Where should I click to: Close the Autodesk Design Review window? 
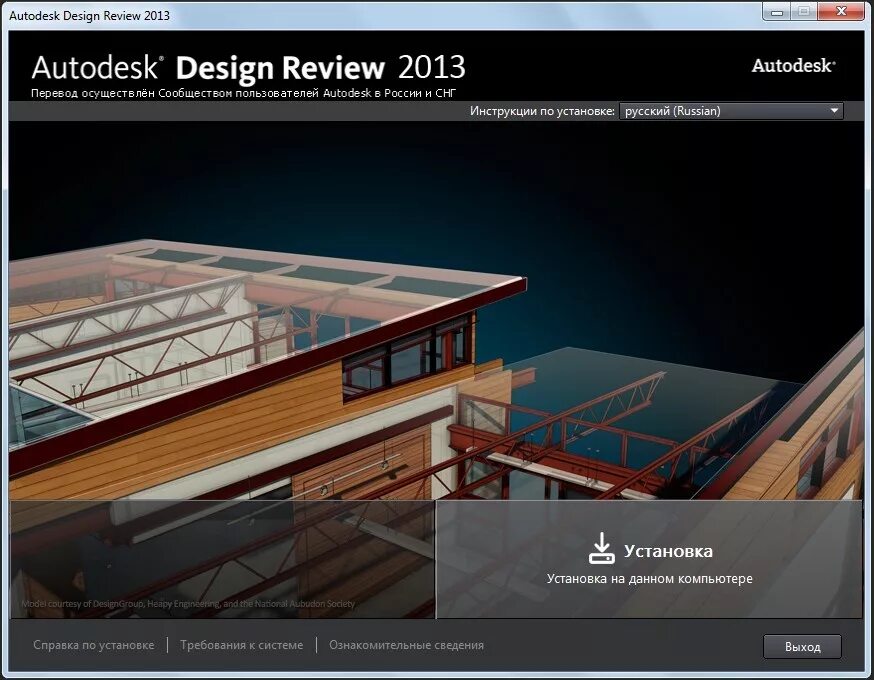(x=842, y=12)
